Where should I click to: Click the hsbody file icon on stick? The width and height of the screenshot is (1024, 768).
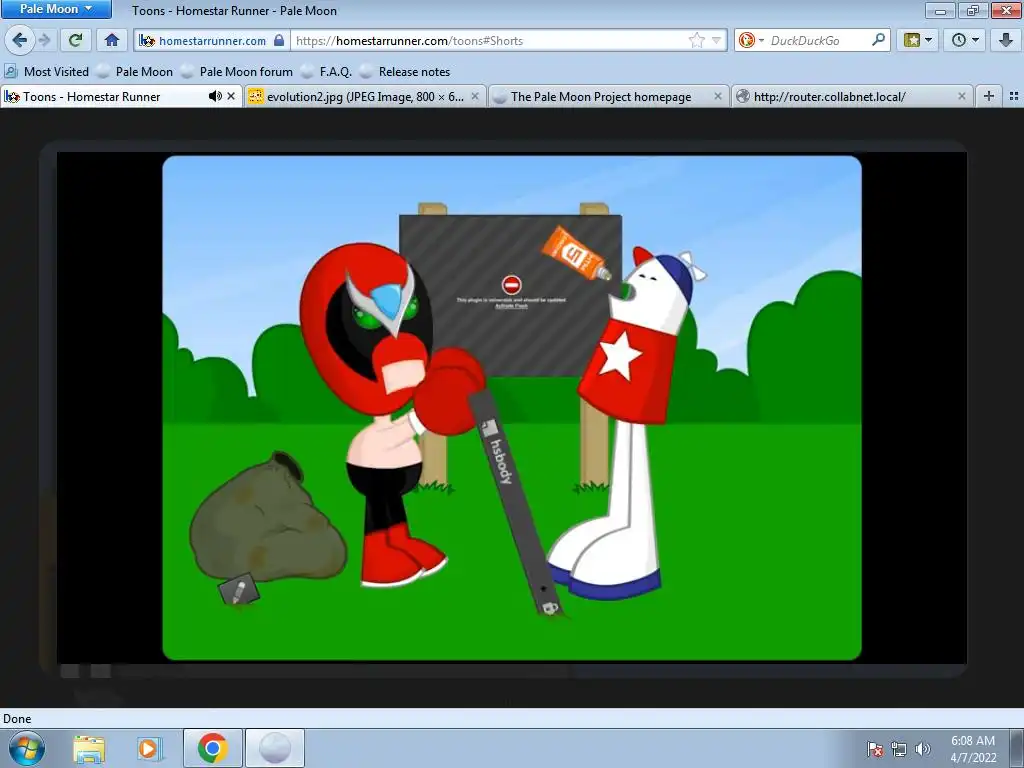point(490,430)
